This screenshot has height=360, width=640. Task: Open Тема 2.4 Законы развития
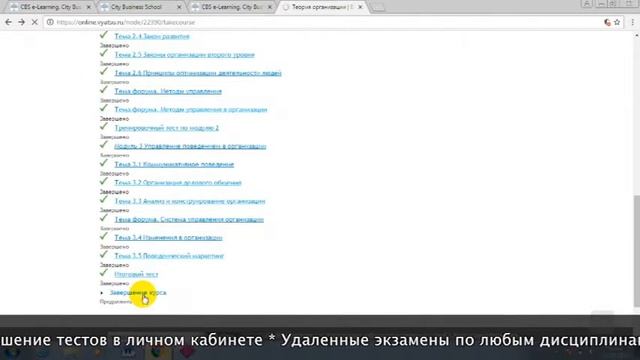click(152, 36)
